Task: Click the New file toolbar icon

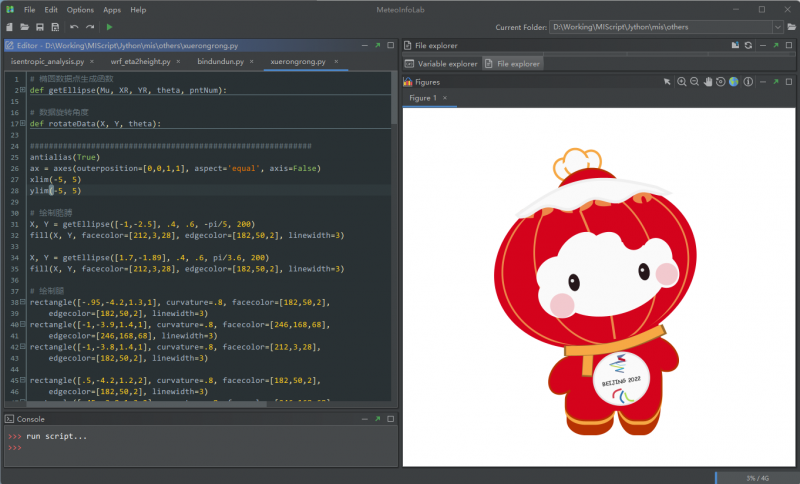Action: click(x=9, y=27)
